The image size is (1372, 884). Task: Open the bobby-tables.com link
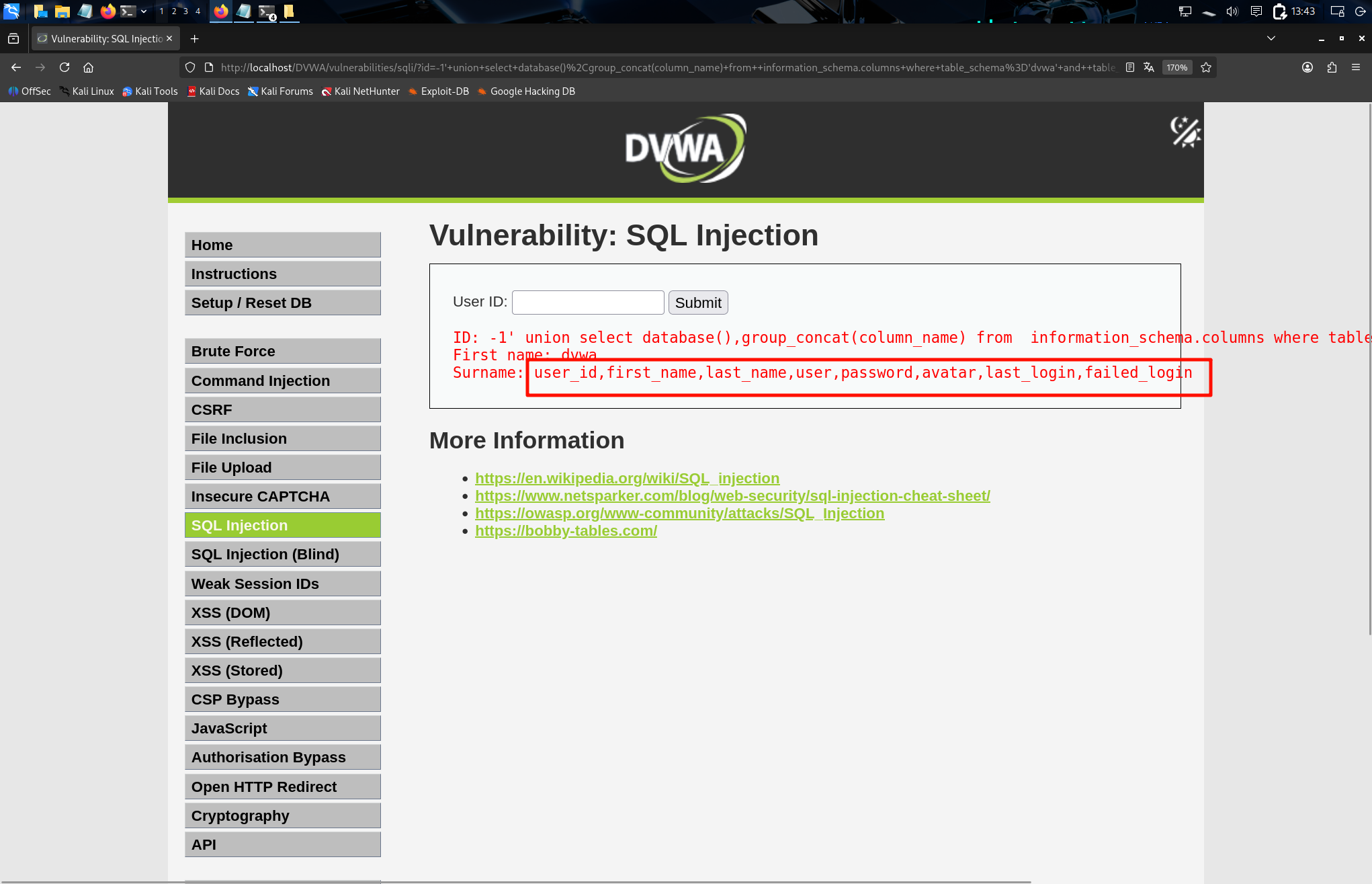[x=566, y=530]
